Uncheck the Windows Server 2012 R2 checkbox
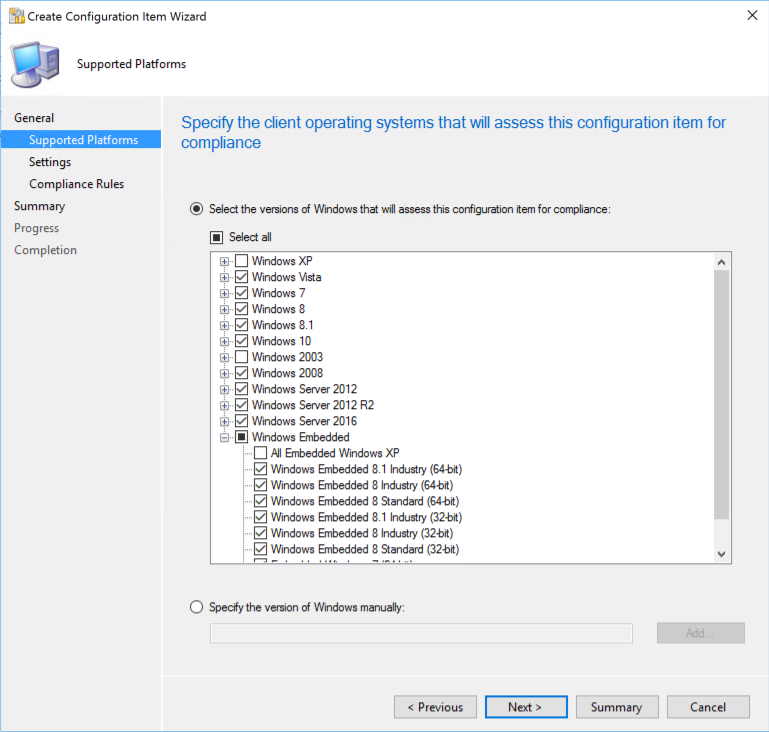This screenshot has height=732, width=769. 241,404
